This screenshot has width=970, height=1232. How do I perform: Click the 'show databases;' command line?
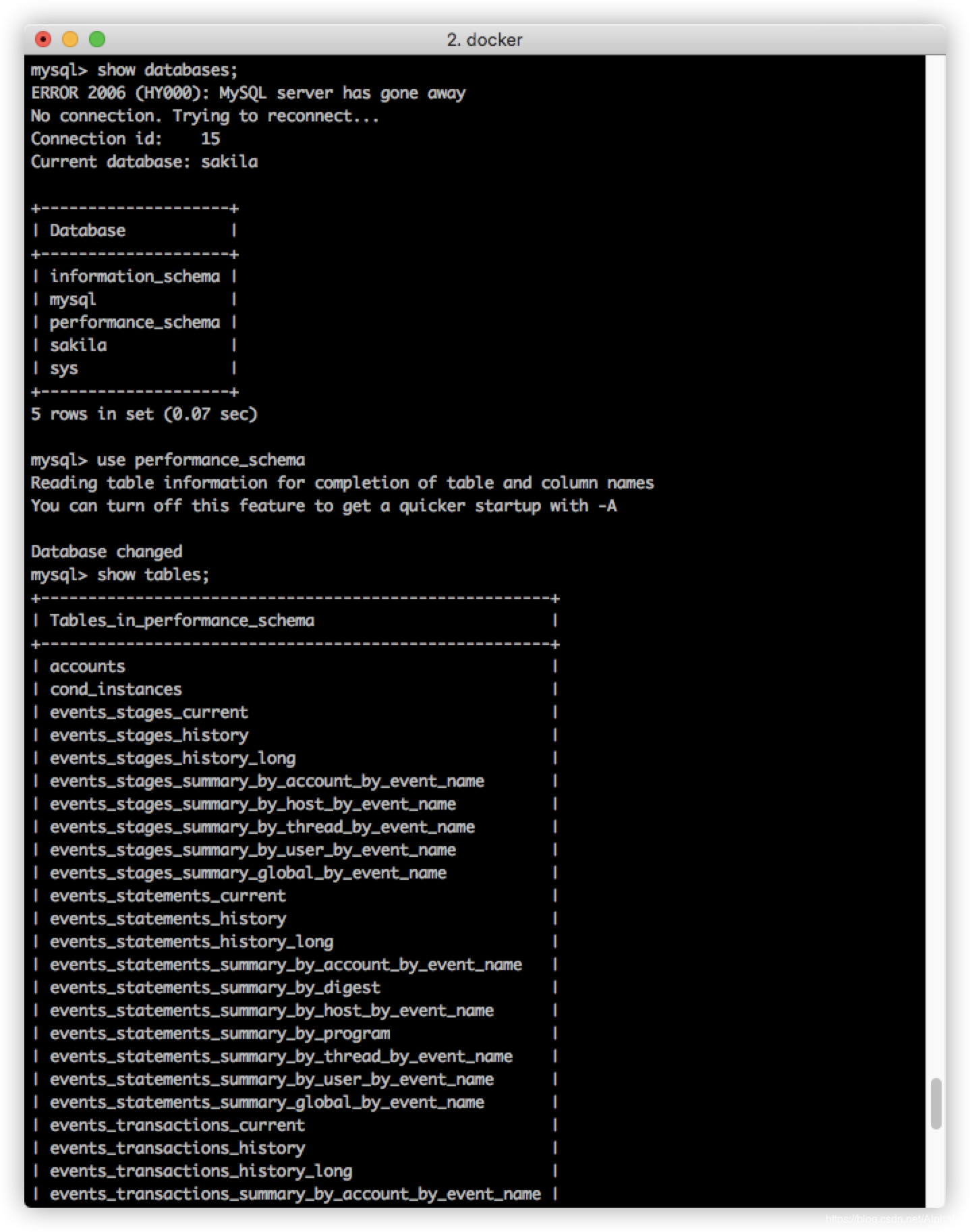click(x=134, y=70)
